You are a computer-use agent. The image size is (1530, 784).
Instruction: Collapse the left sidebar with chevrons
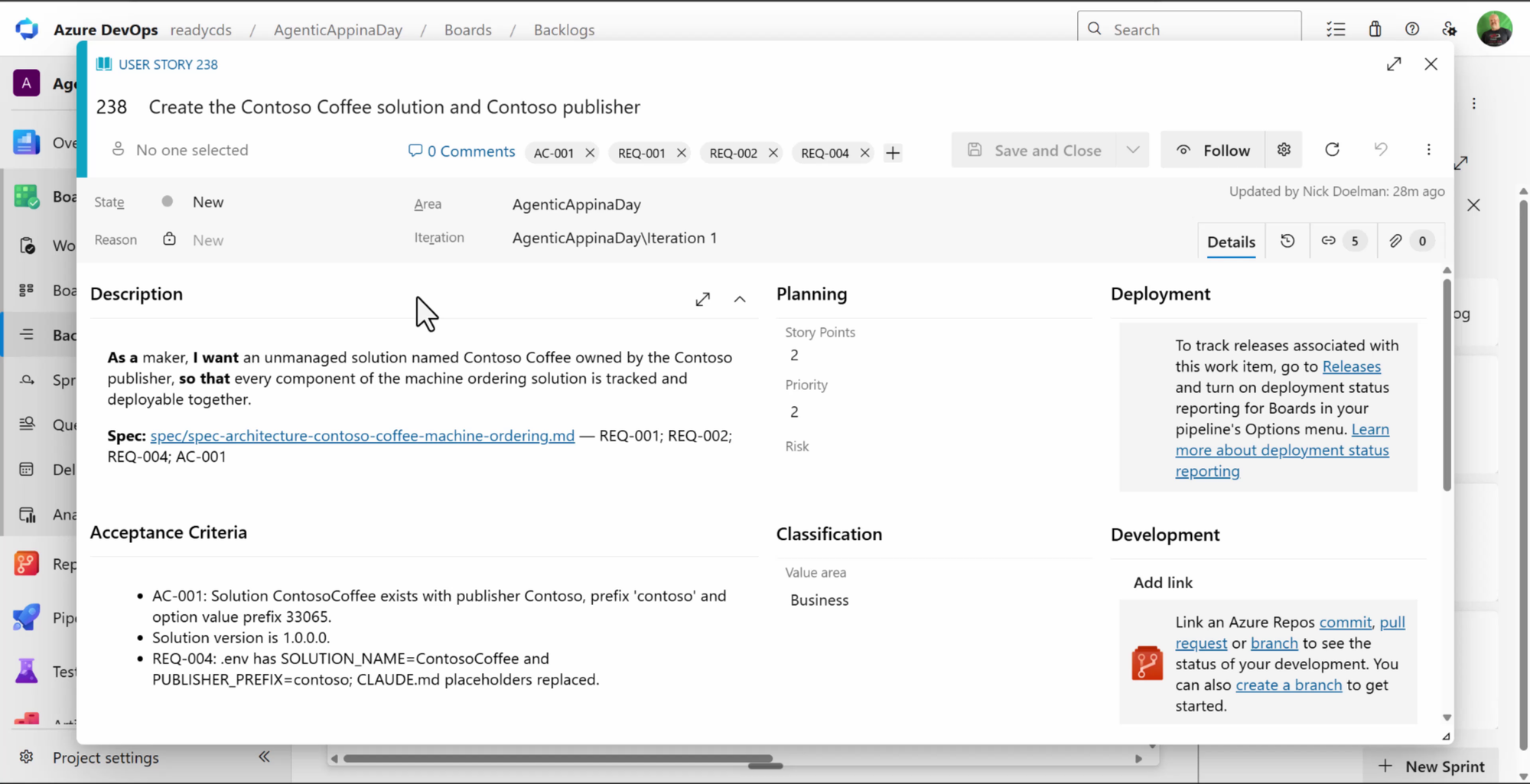264,756
